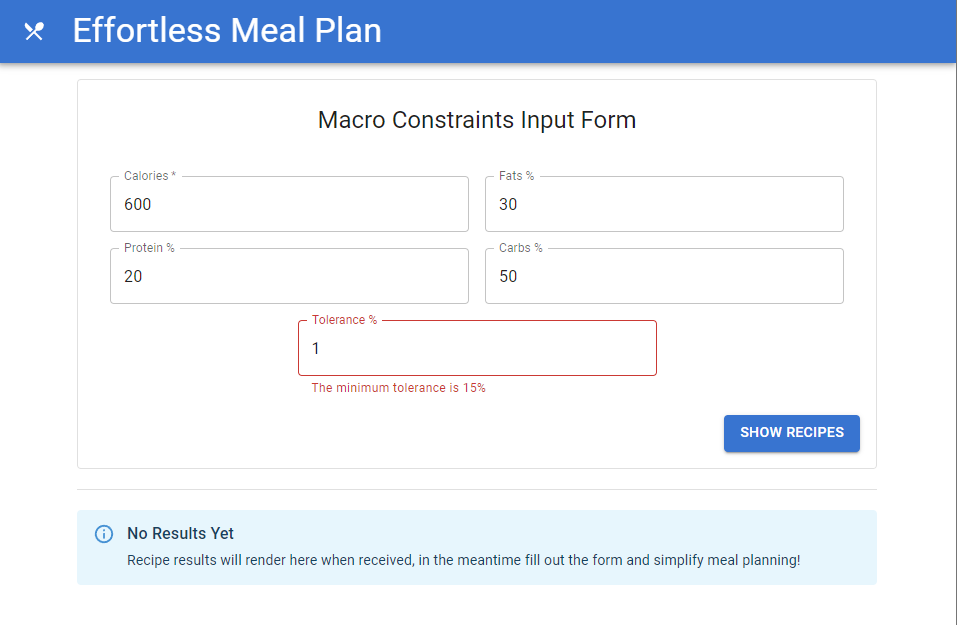Click the Fats % floating label
The height and width of the screenshot is (625, 957).
(x=516, y=175)
